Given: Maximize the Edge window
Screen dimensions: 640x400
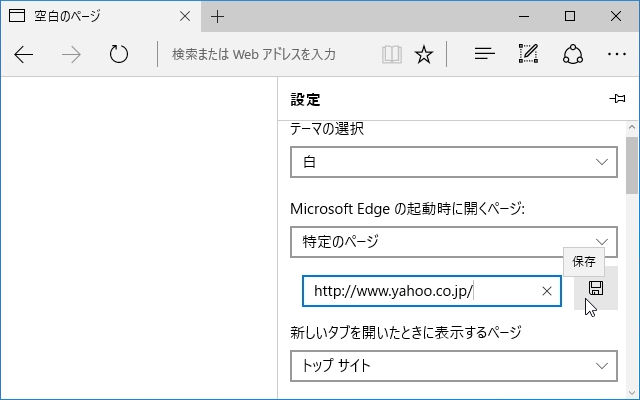Looking at the screenshot, I should (570, 16).
